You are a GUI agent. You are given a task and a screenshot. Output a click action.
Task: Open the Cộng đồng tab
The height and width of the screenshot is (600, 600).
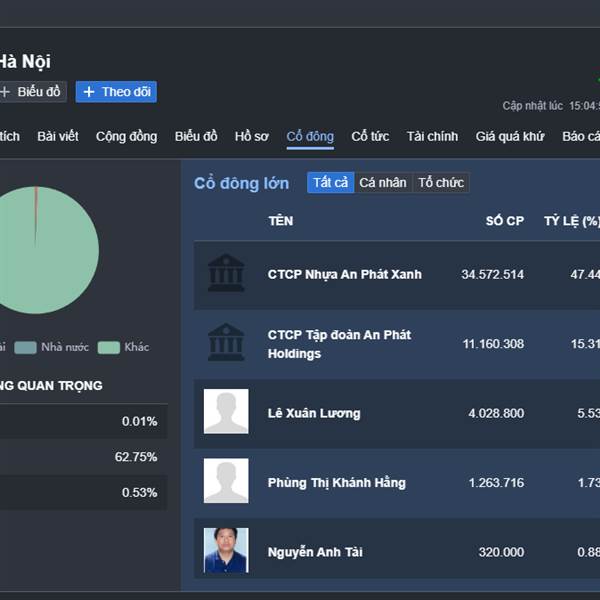click(126, 136)
